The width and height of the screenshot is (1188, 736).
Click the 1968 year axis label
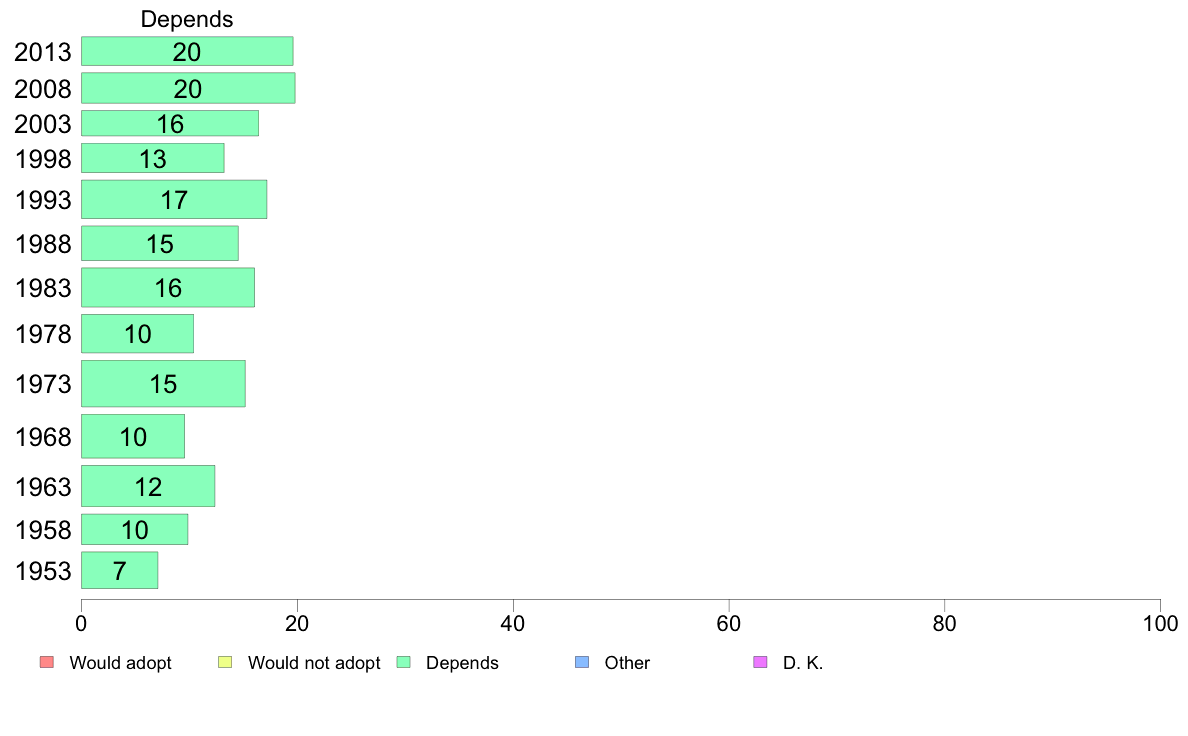click(x=43, y=437)
